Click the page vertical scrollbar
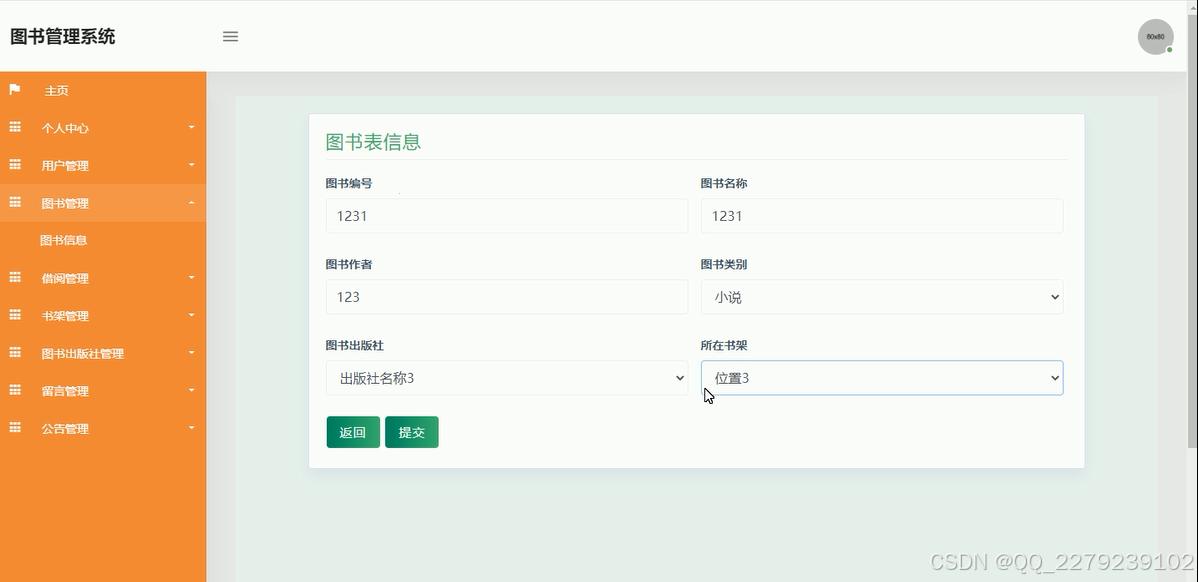Image resolution: width=1198 pixels, height=582 pixels. pos(1193,229)
